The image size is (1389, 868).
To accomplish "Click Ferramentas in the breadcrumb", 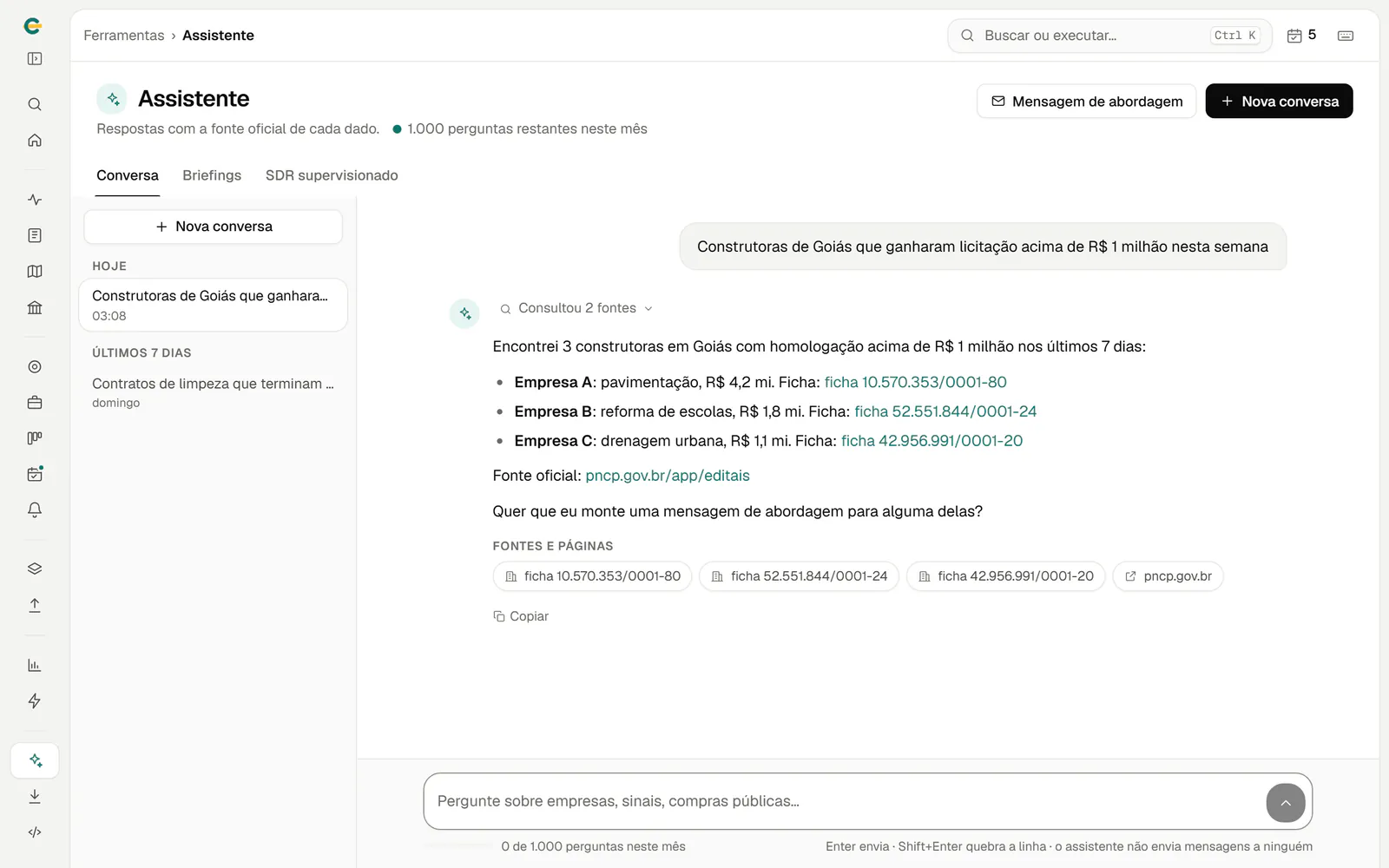I will click(x=124, y=36).
